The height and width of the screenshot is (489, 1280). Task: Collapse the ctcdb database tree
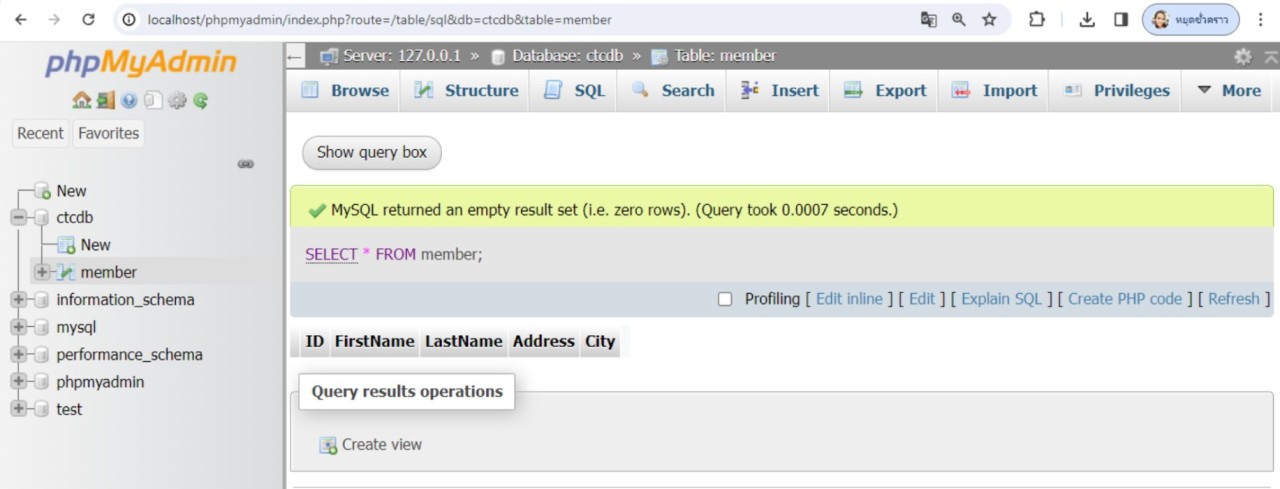point(18,217)
